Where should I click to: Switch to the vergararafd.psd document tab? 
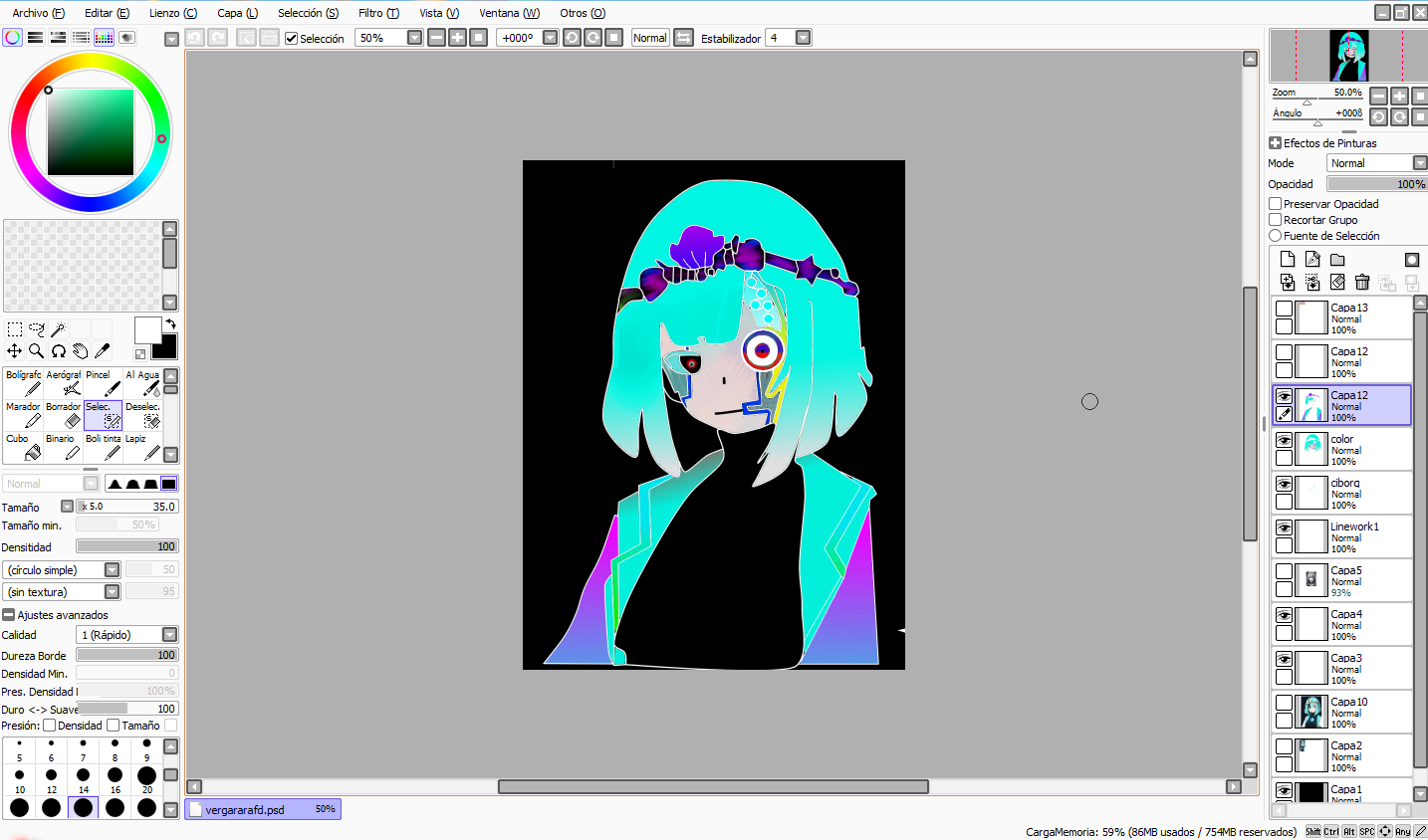[x=263, y=809]
